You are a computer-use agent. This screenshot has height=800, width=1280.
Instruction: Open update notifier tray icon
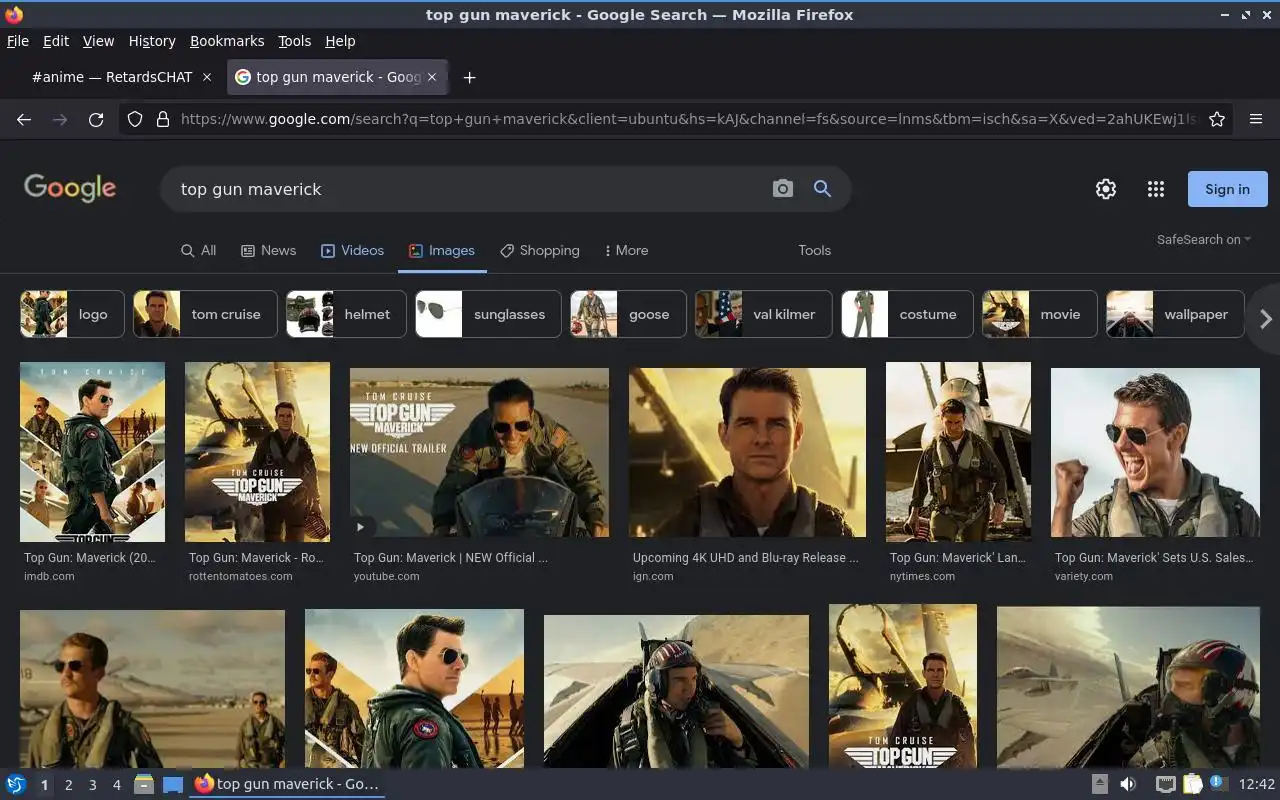pyautogui.click(x=1218, y=783)
